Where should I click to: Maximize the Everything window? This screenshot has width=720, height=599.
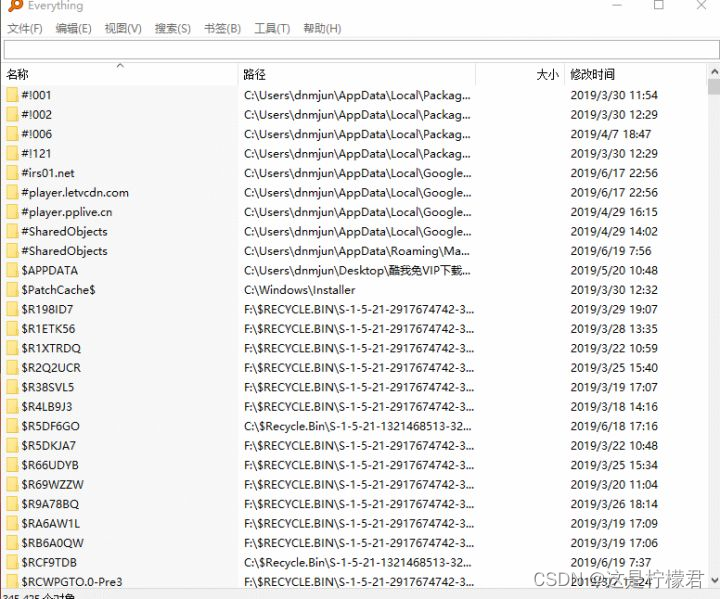click(658, 5)
